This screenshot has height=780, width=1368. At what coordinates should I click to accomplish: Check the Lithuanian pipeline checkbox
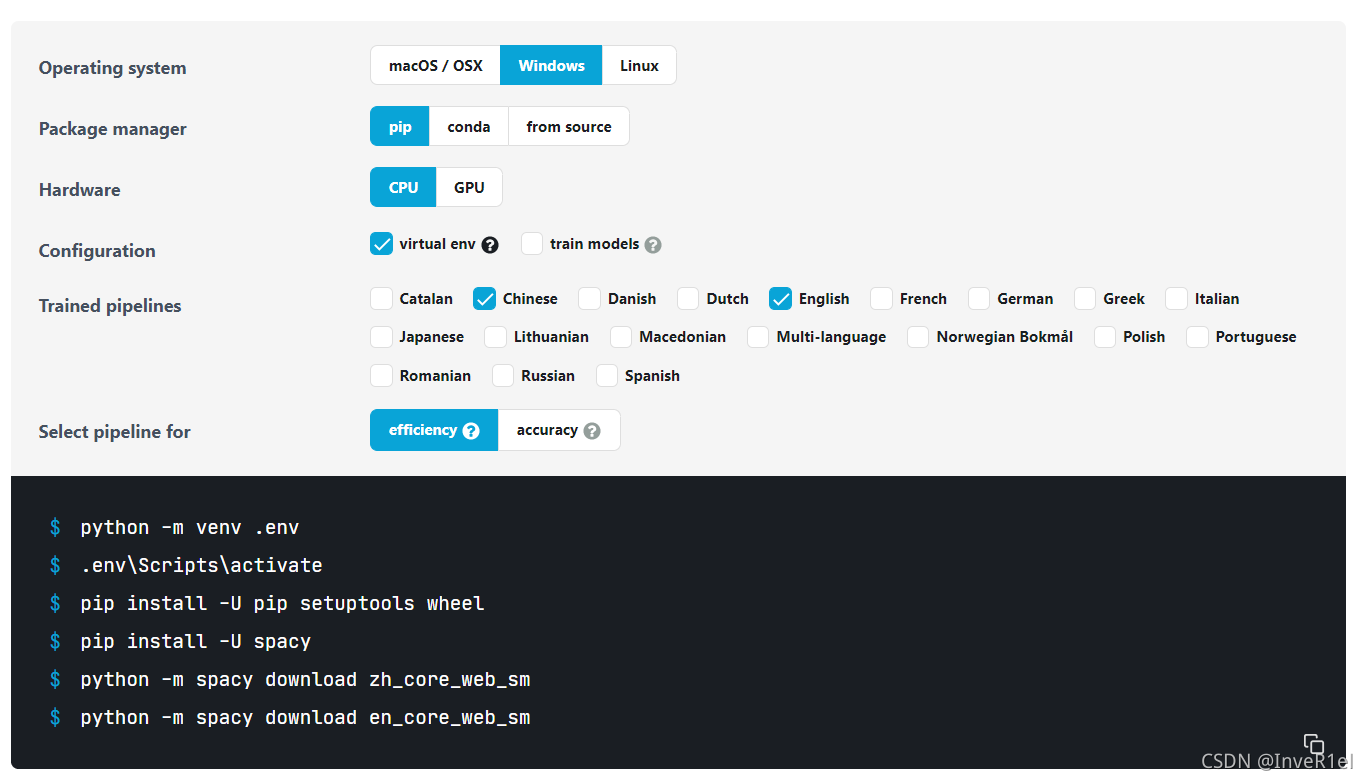pos(496,337)
